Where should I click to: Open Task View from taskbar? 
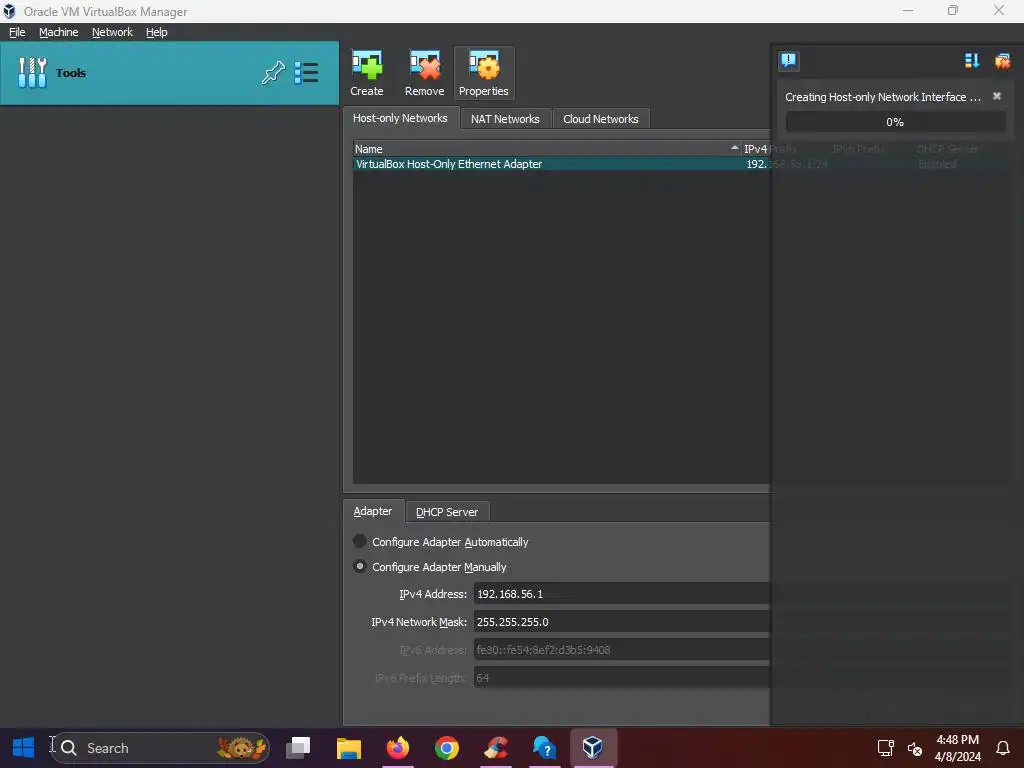point(298,747)
